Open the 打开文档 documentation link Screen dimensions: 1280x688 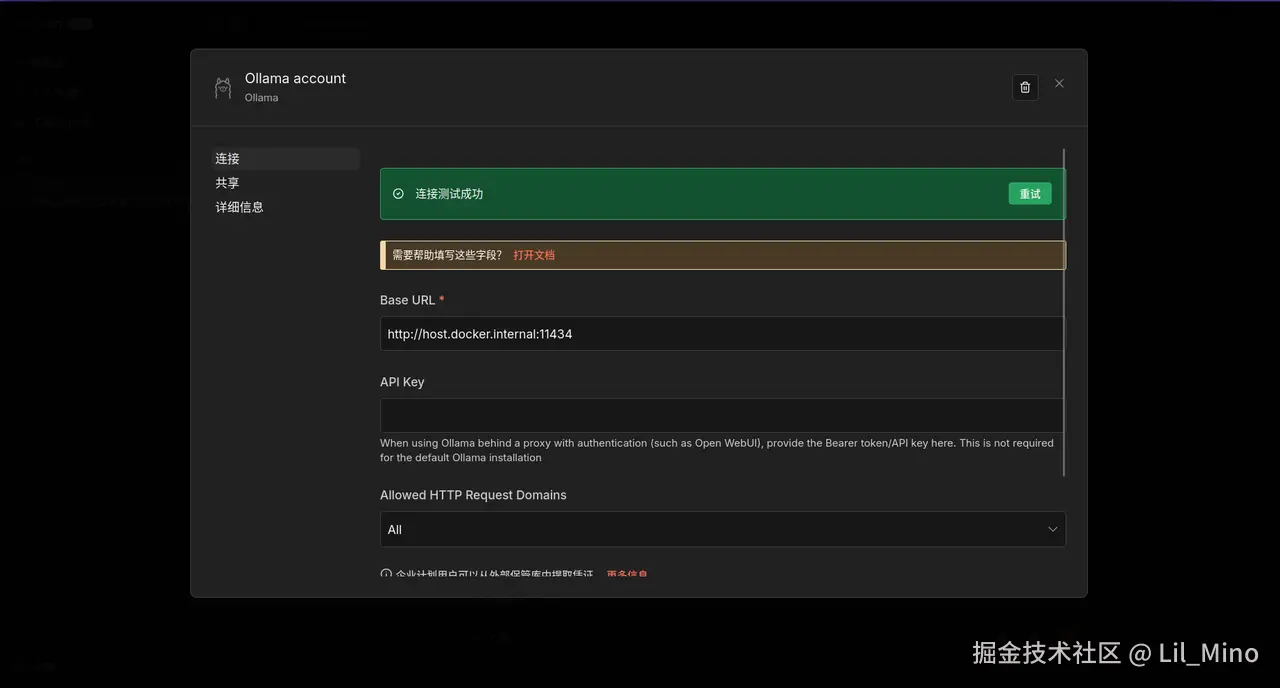pyautogui.click(x=534, y=255)
